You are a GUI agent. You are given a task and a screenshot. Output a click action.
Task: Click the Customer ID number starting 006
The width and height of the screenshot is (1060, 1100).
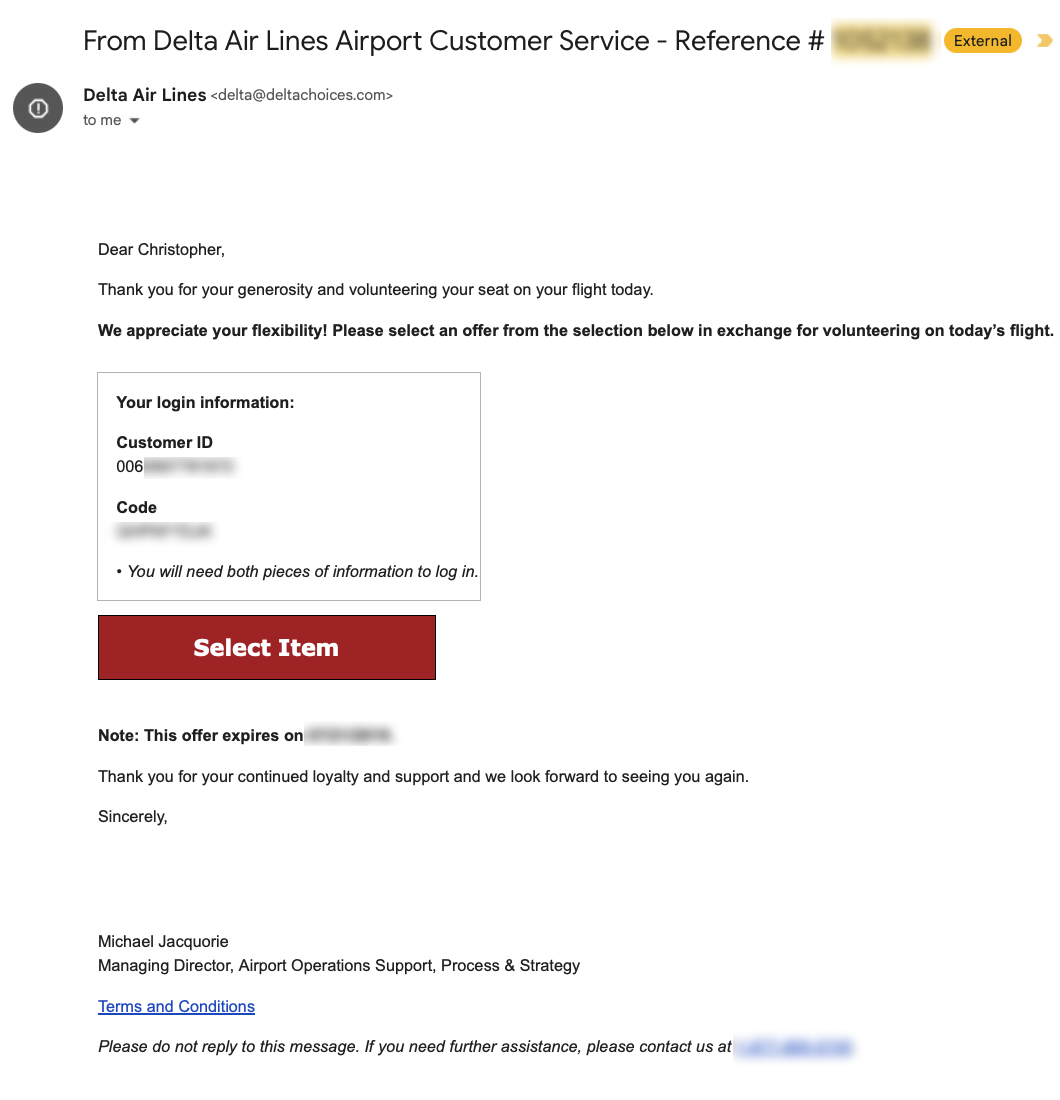point(176,467)
